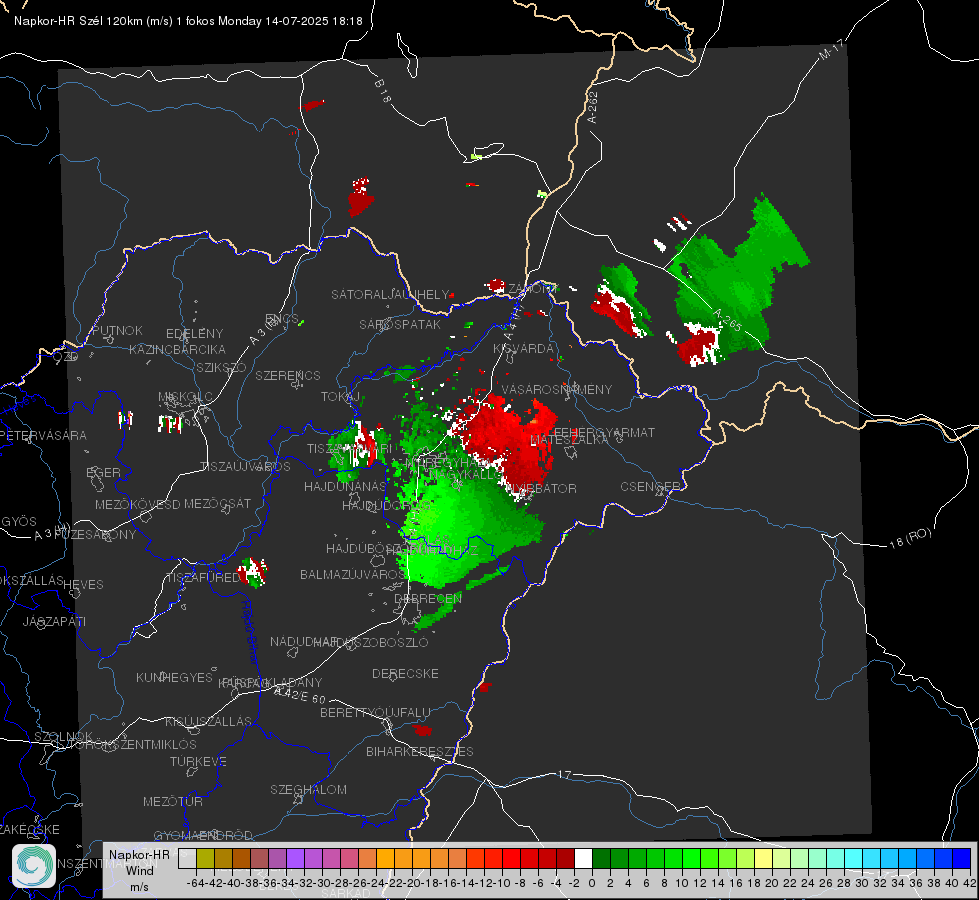979x900 pixels.
Task: Click the SZIKSZÓ town label
Action: click(222, 367)
